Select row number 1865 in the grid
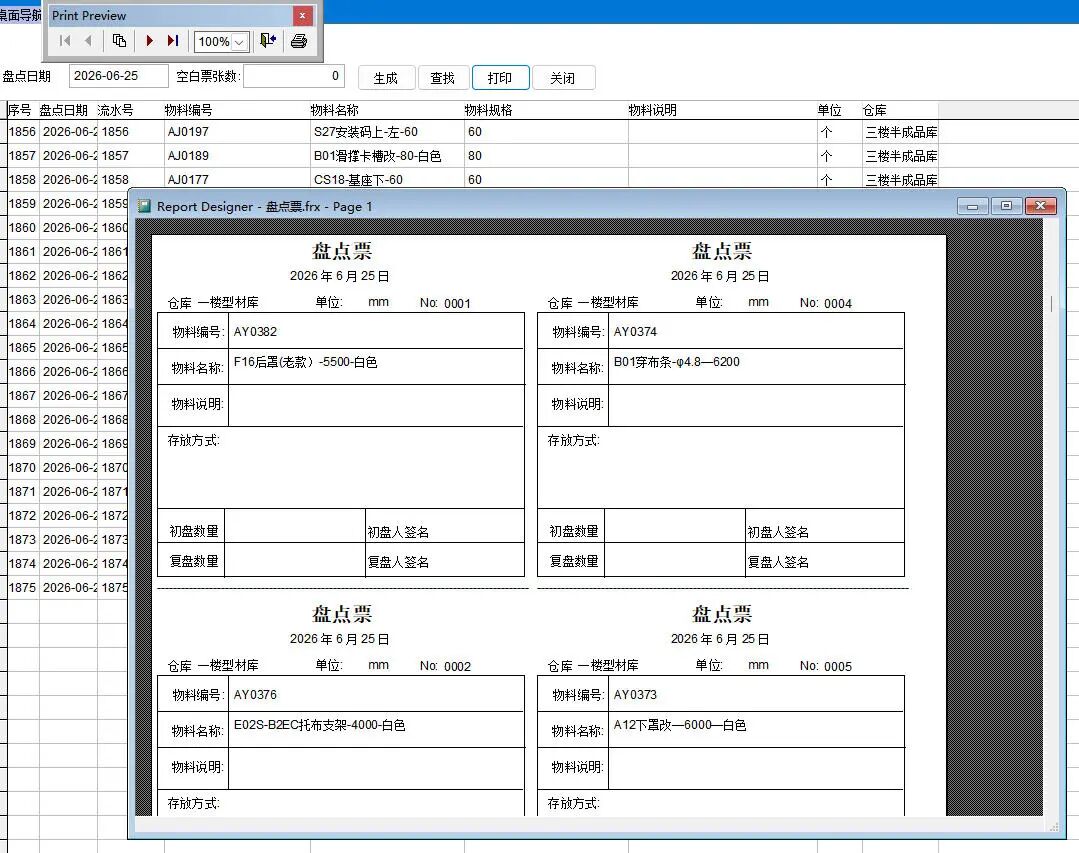The height and width of the screenshot is (853, 1079). [x=22, y=348]
